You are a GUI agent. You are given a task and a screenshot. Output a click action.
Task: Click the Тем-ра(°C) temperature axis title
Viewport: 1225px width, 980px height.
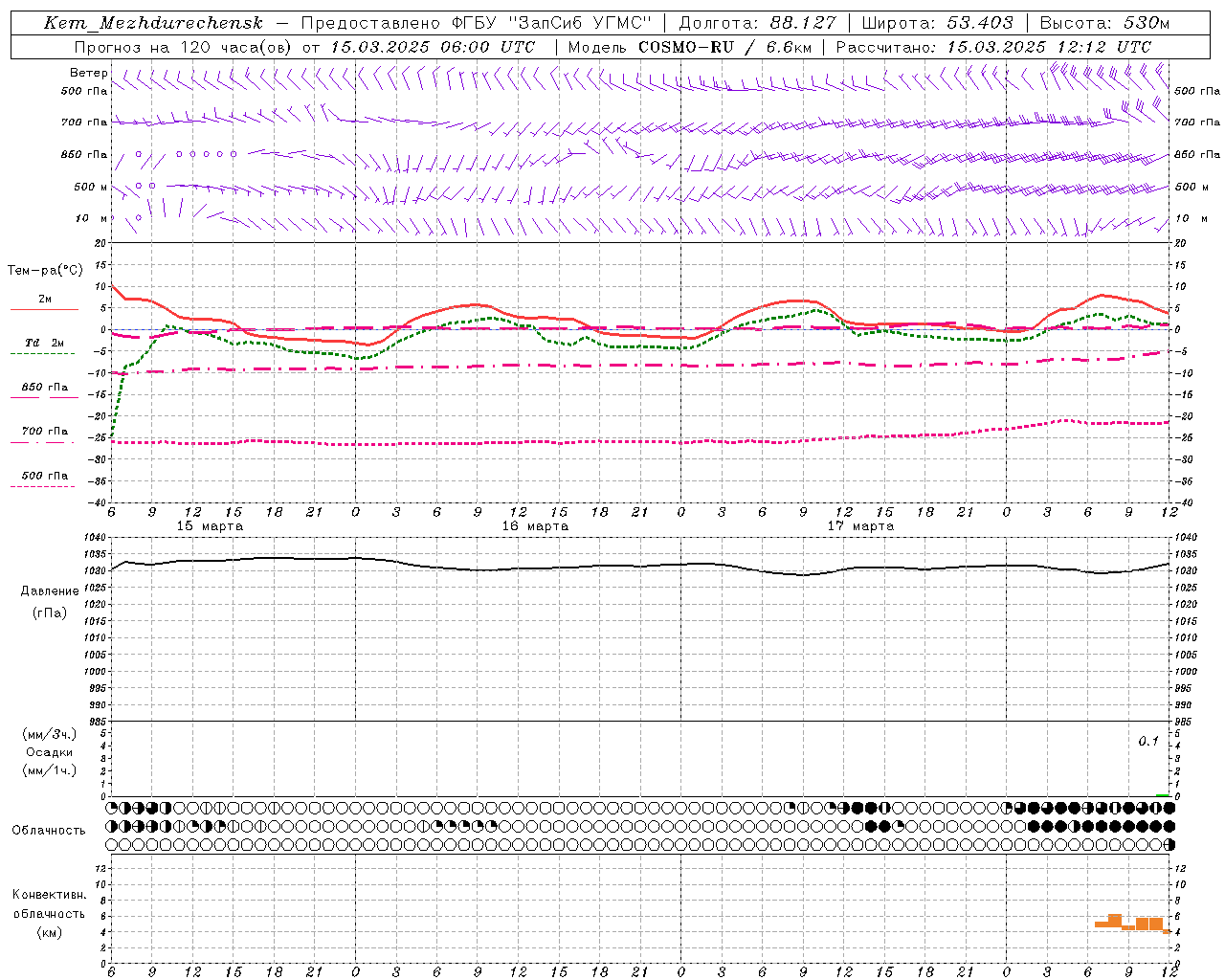coord(45,271)
